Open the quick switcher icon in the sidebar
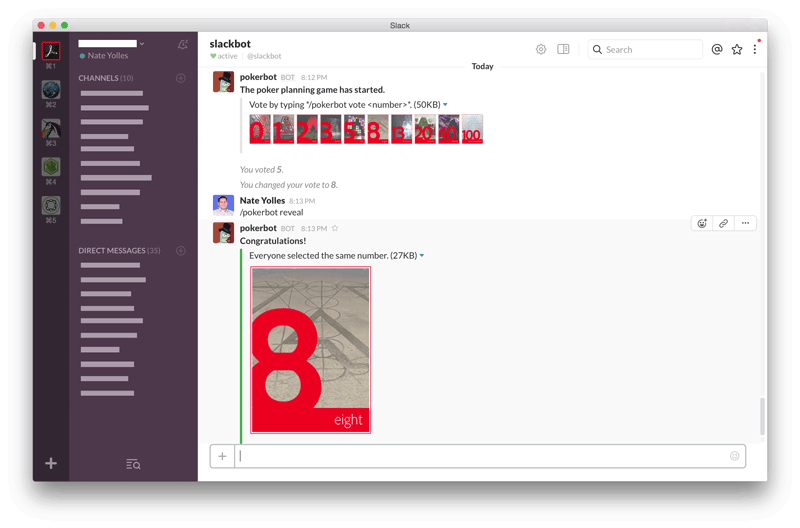The height and width of the screenshot is (528, 800). pyautogui.click(x=133, y=464)
